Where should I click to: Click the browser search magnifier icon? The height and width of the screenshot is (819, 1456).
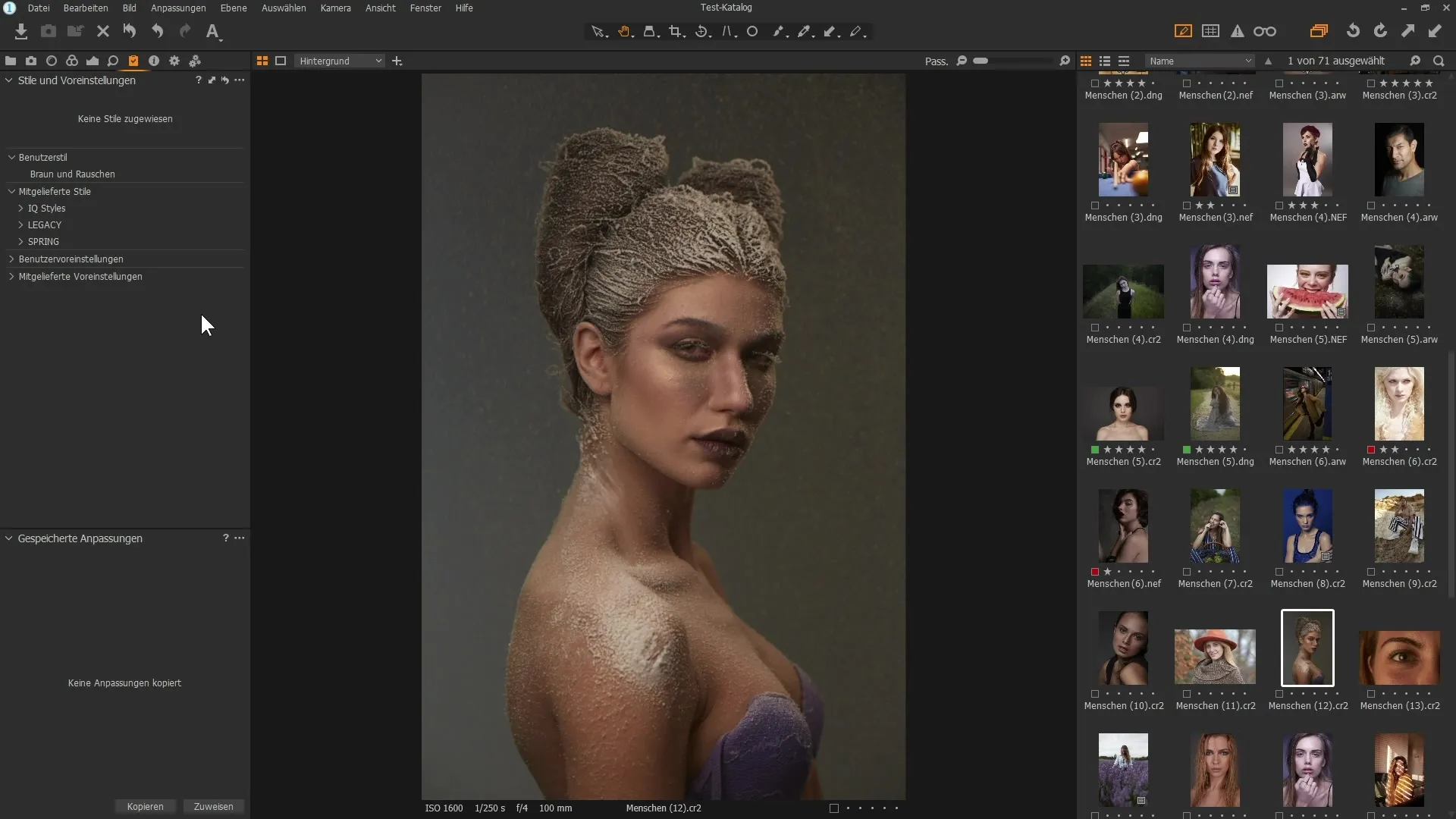click(1439, 61)
